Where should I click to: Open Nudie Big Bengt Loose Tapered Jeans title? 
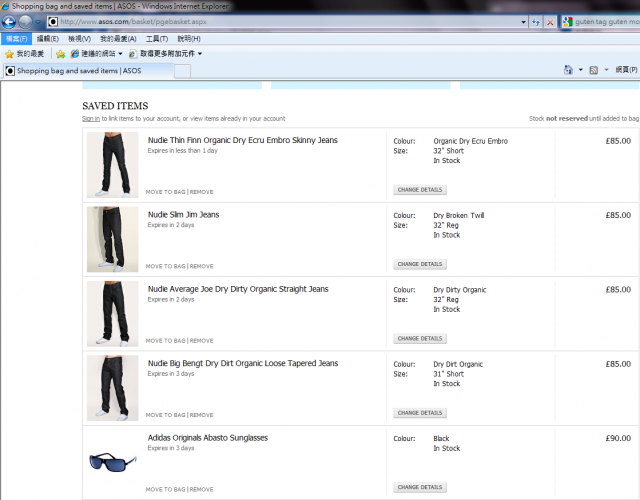pos(243,363)
